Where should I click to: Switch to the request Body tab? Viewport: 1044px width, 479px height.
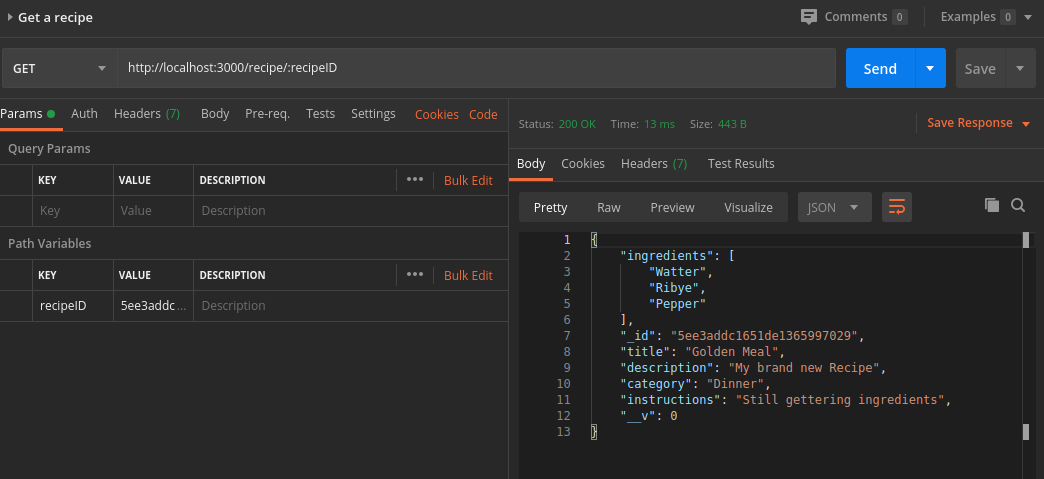click(x=215, y=114)
